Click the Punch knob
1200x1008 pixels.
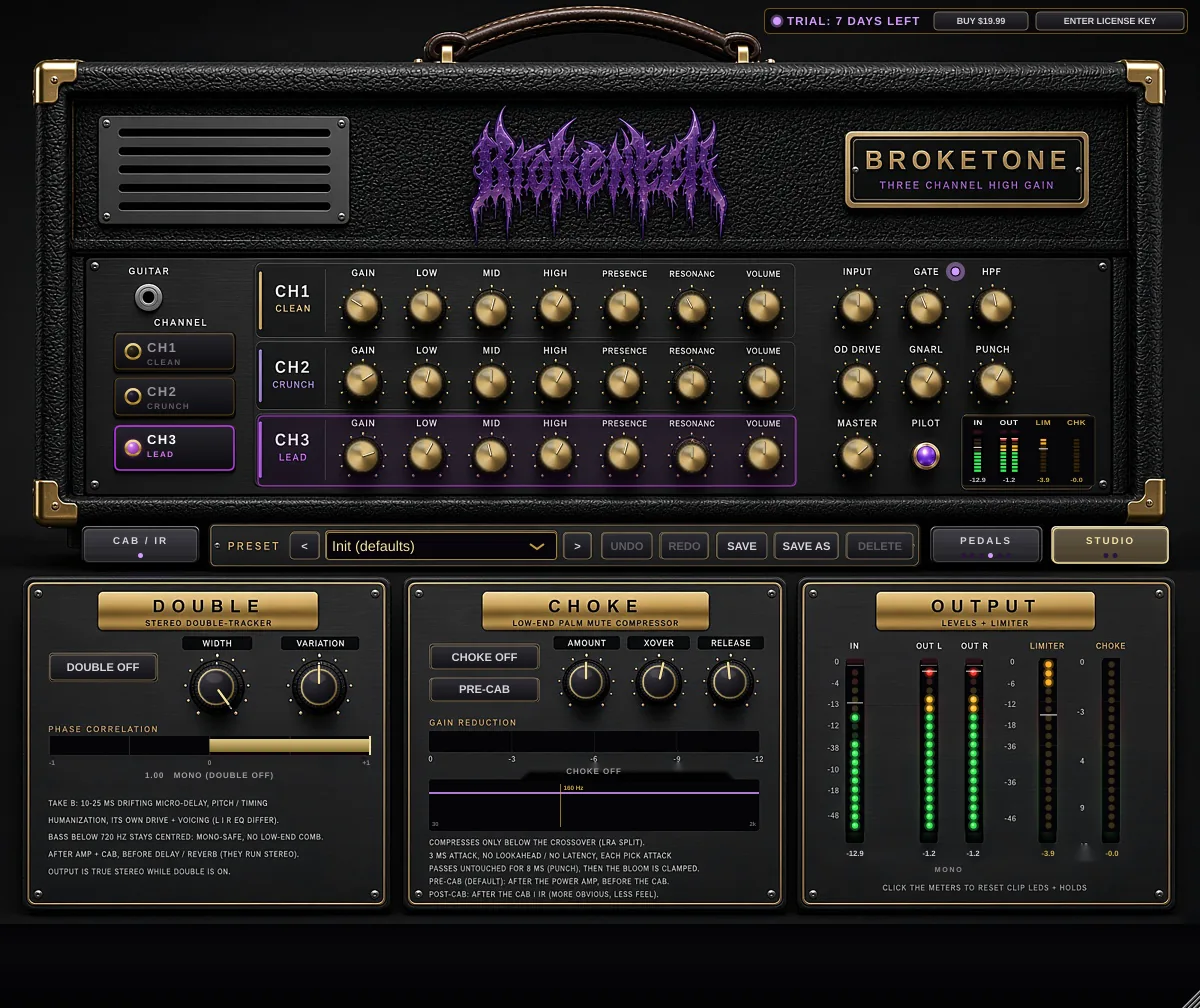(x=993, y=381)
